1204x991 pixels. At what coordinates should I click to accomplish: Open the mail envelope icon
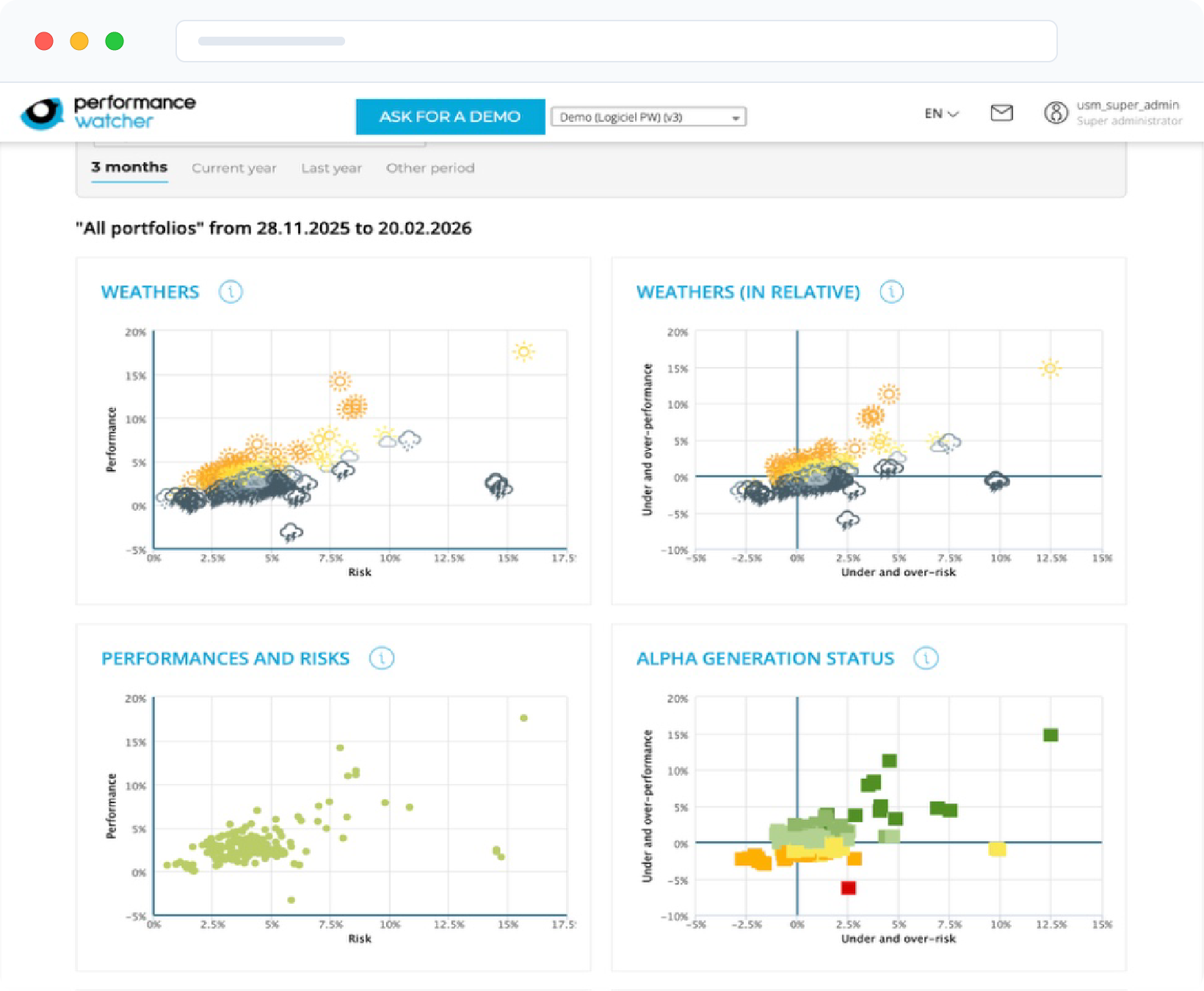1001,113
